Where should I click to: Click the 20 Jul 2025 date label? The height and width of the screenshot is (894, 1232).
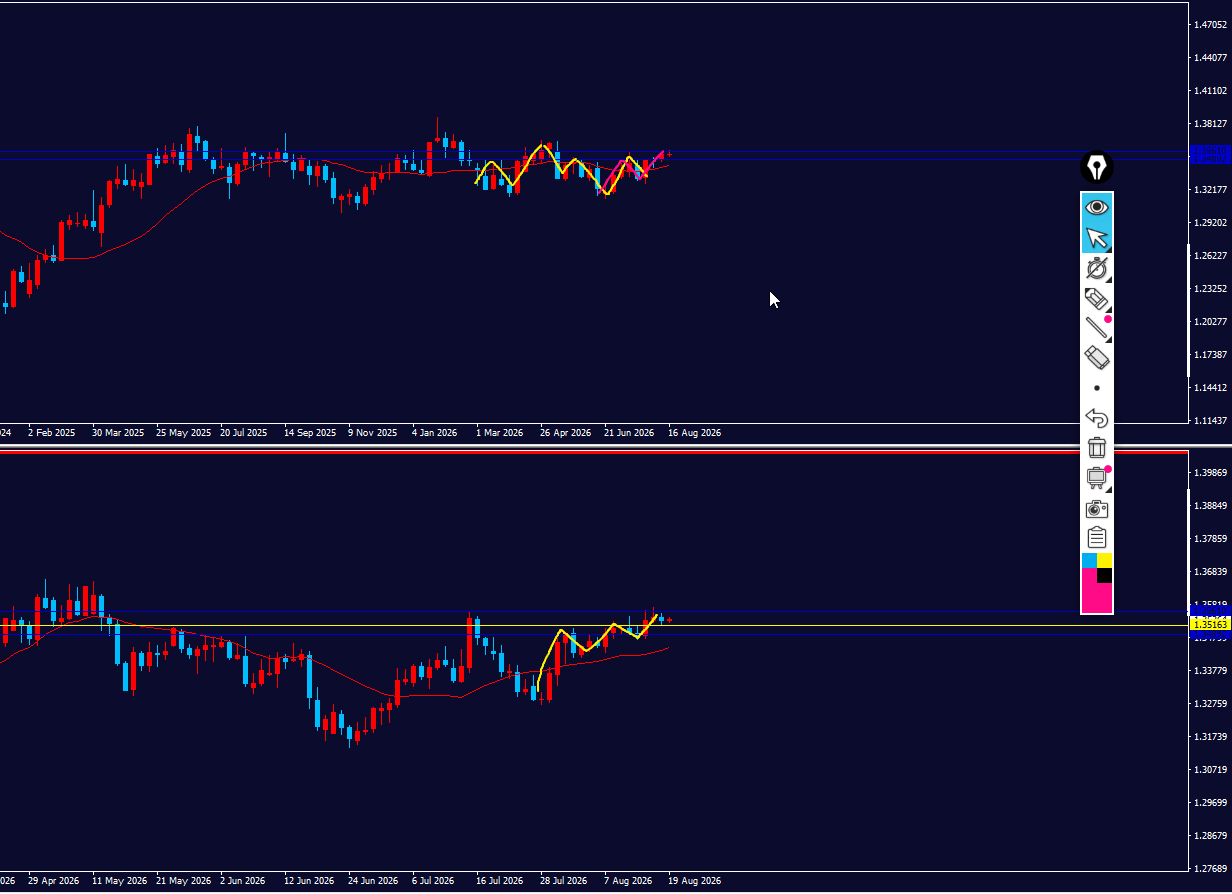[244, 433]
